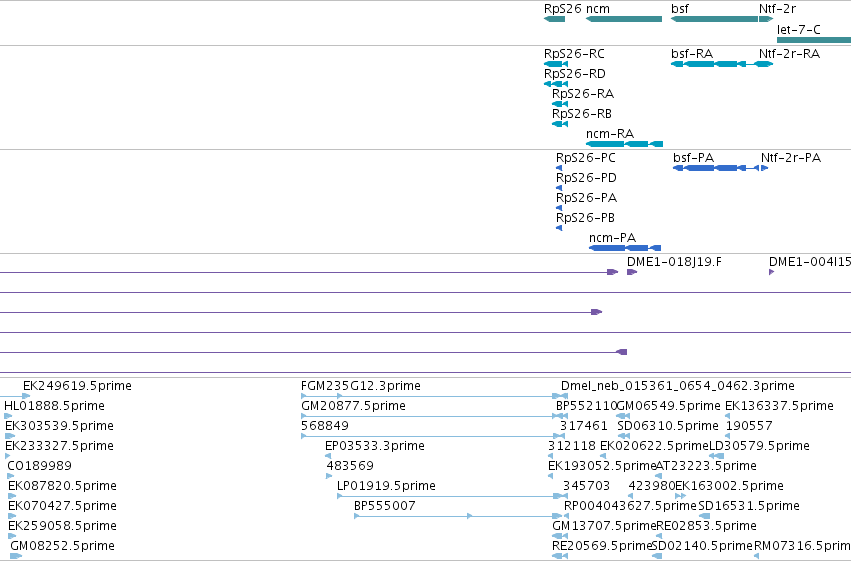
Task: Select the AT23223.5prime EST label
Action: [x=706, y=466]
